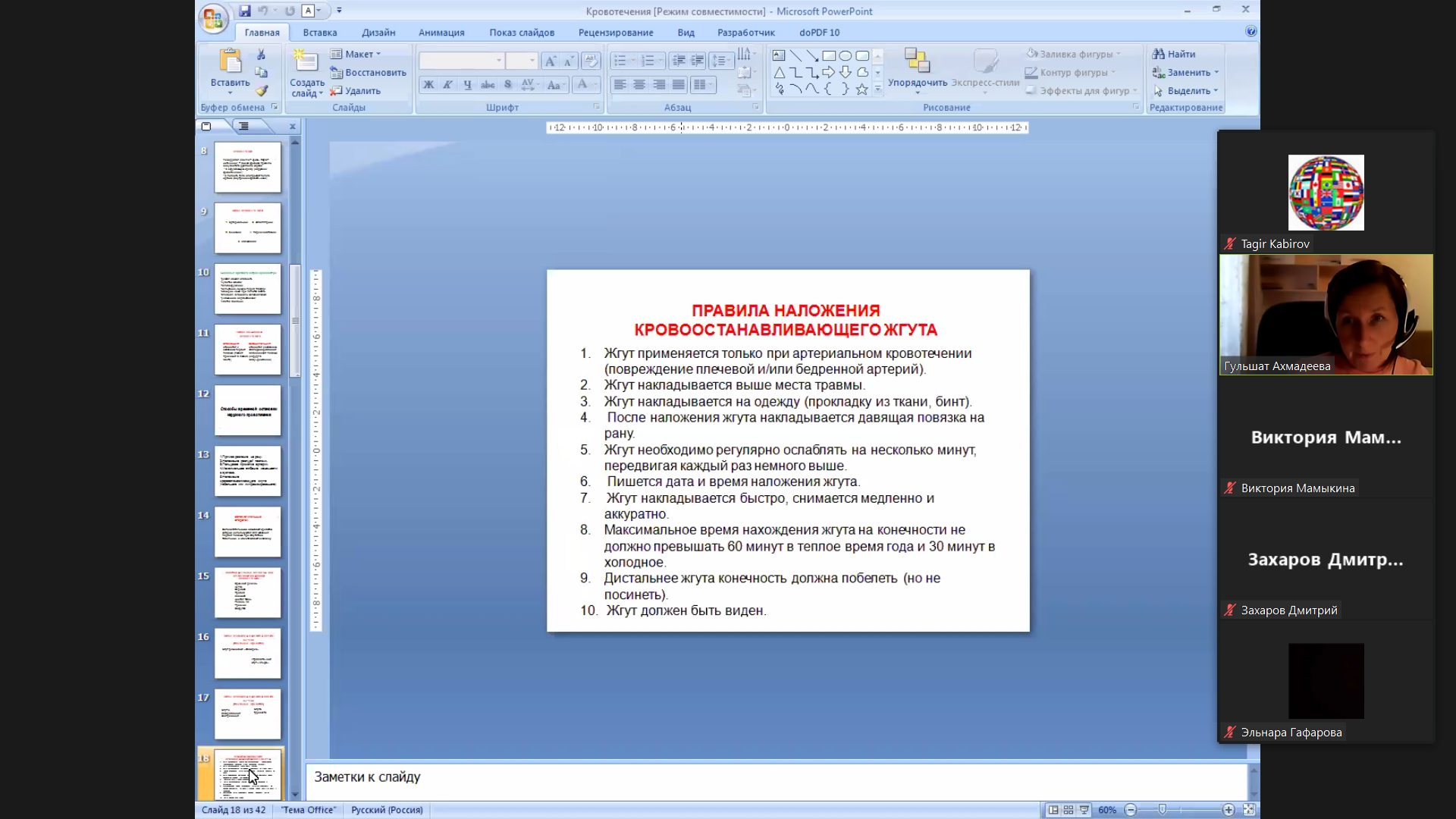Click the center text alignment icon

tap(639, 85)
